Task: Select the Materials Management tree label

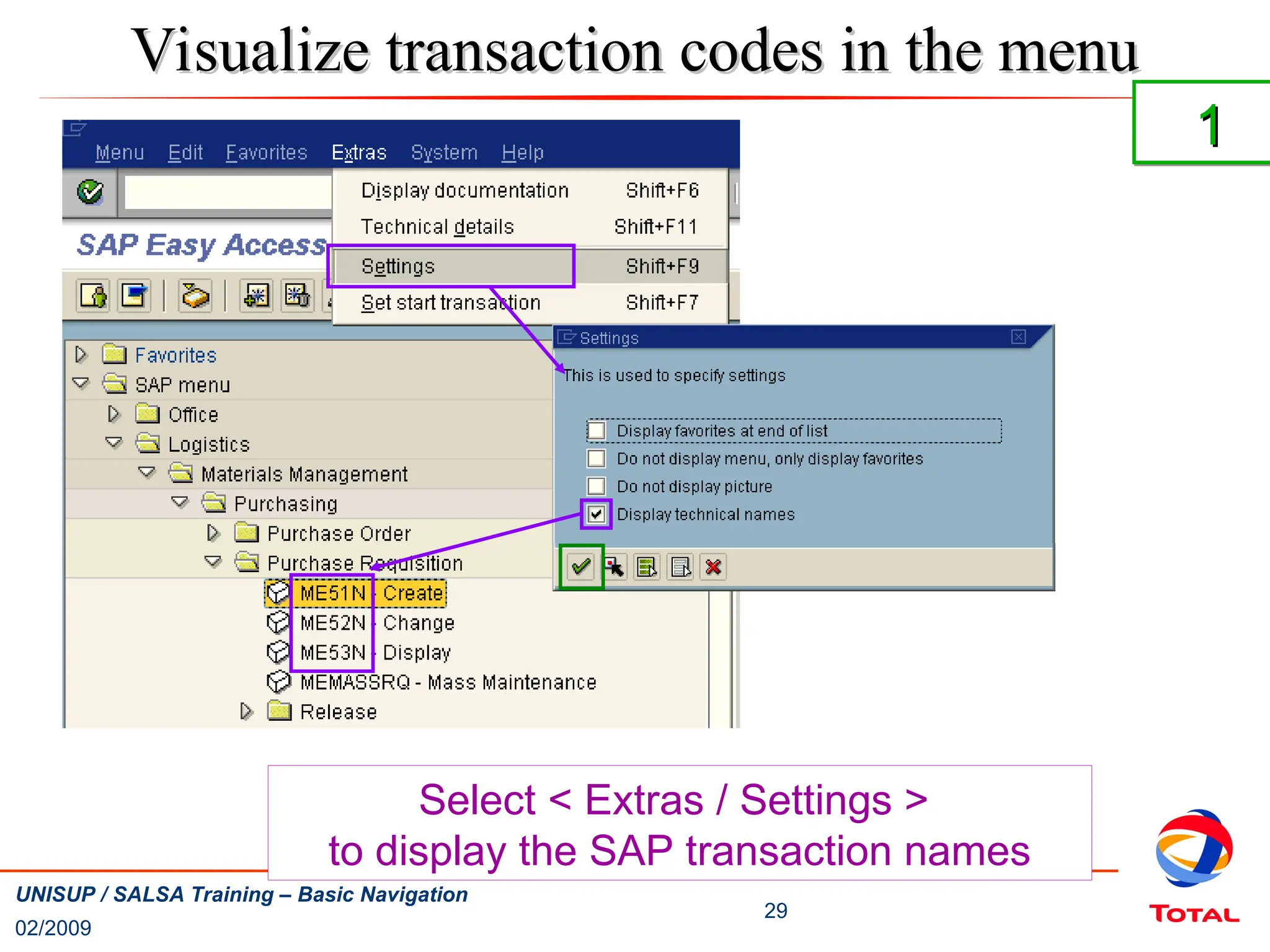Action: [304, 474]
